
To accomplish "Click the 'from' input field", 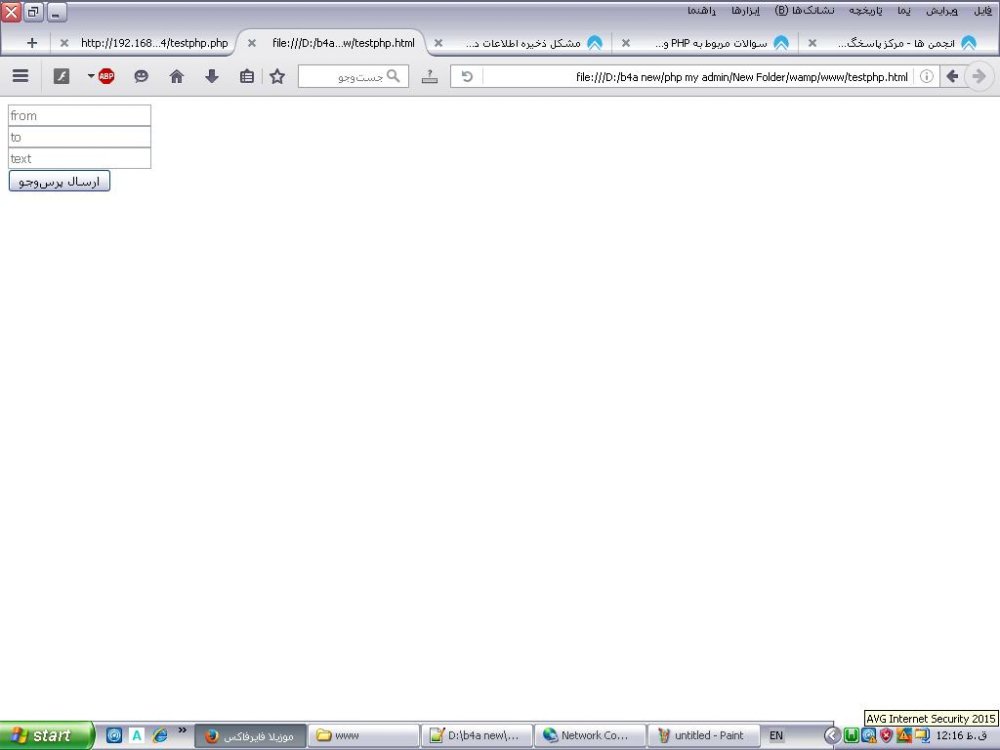I will pos(79,116).
